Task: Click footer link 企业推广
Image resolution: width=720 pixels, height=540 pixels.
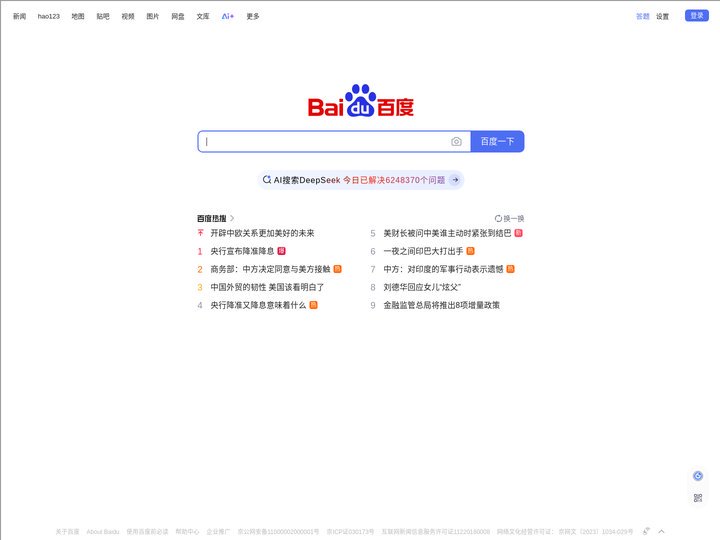Action: point(218,532)
